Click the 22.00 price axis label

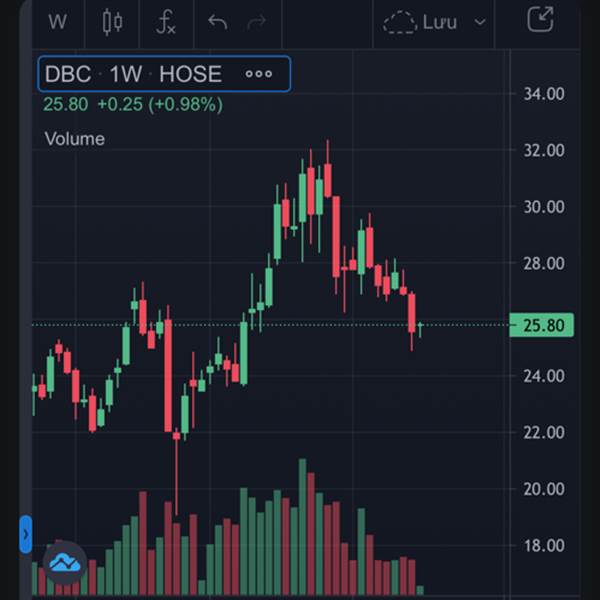tap(544, 433)
